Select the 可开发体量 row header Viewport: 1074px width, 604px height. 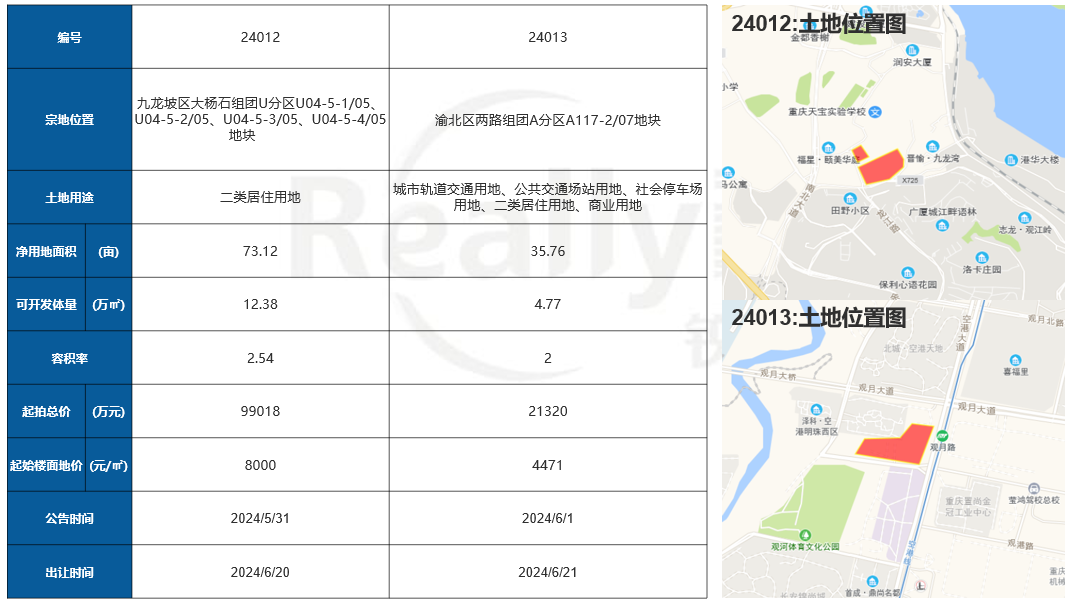pos(47,304)
